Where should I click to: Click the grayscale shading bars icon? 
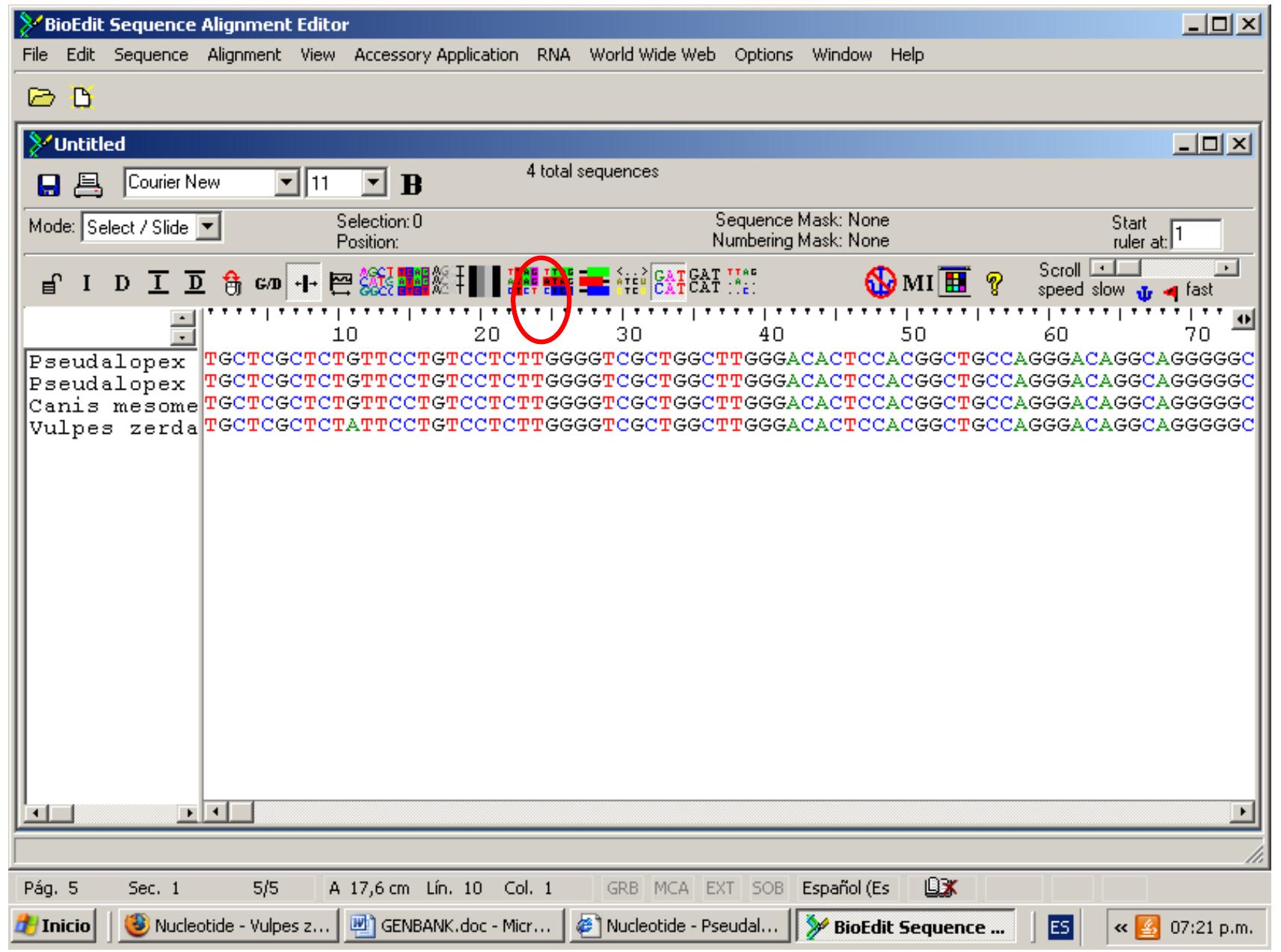[x=483, y=283]
